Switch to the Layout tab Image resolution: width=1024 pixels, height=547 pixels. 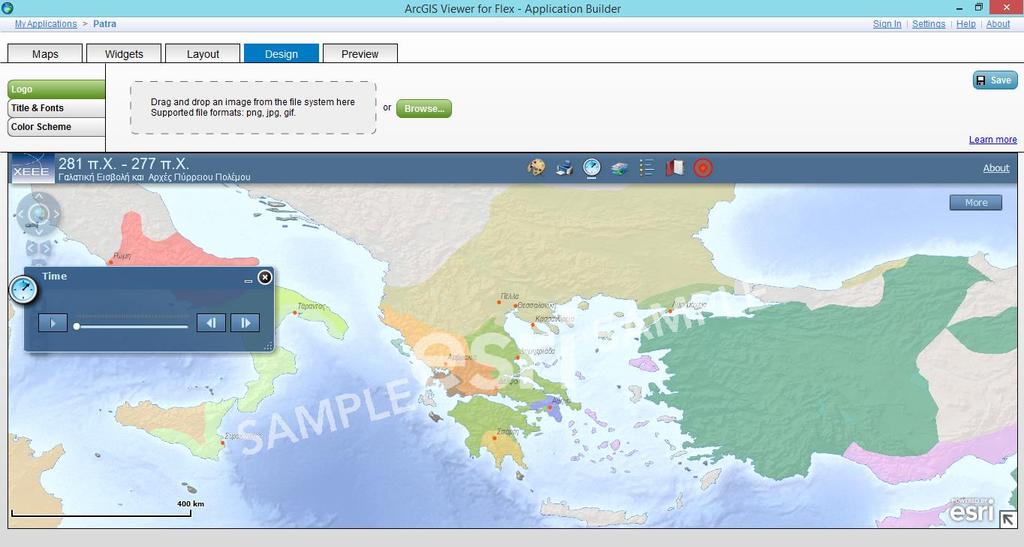tap(203, 54)
